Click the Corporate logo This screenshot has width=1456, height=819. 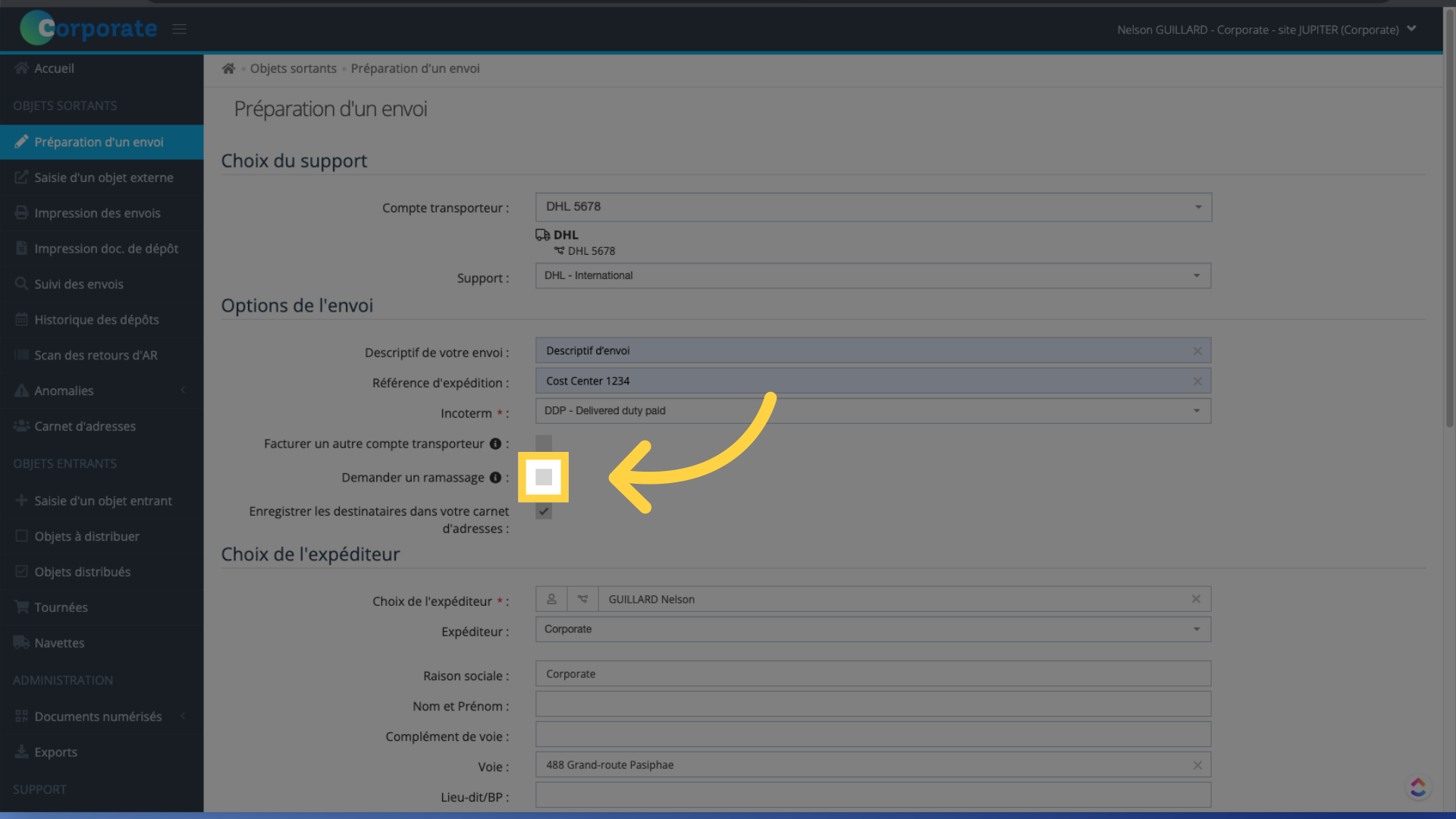point(89,28)
